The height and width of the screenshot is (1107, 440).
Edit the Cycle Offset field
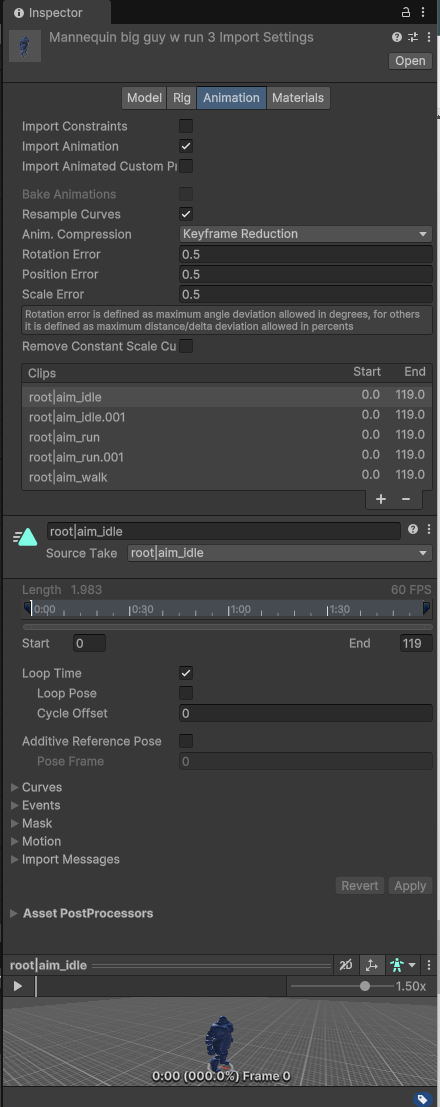pos(306,713)
